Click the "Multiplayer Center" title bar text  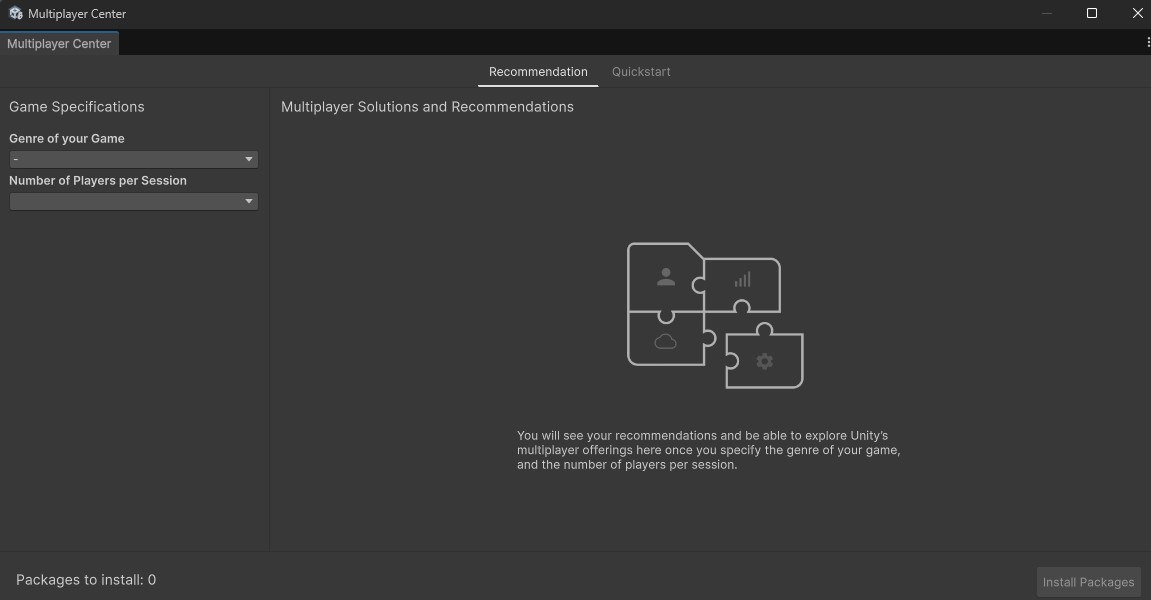pos(77,14)
